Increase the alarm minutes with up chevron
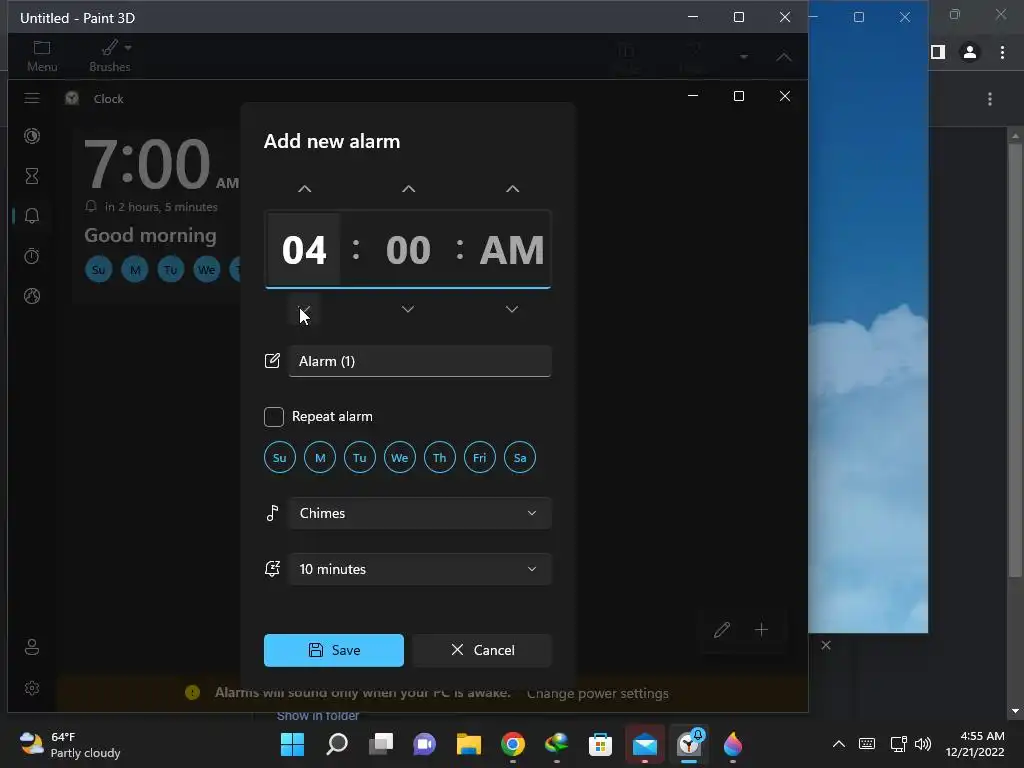The image size is (1024, 768). (408, 189)
